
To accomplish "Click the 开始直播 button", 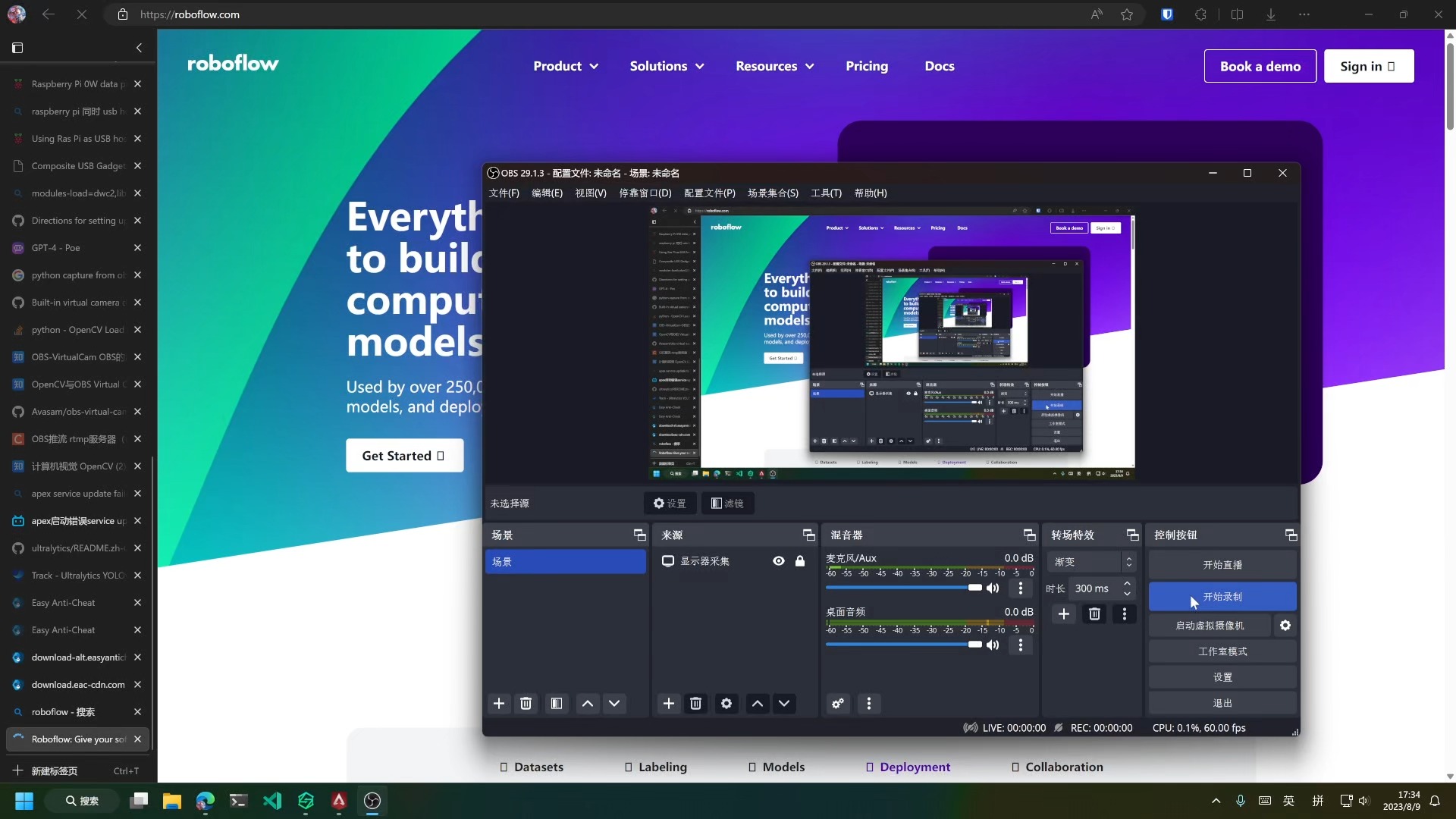I will [1222, 565].
